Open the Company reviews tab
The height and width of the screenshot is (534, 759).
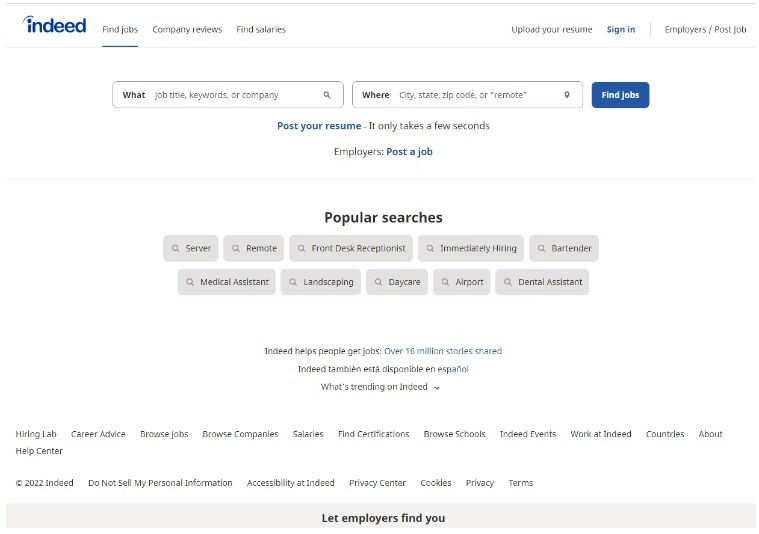187,30
